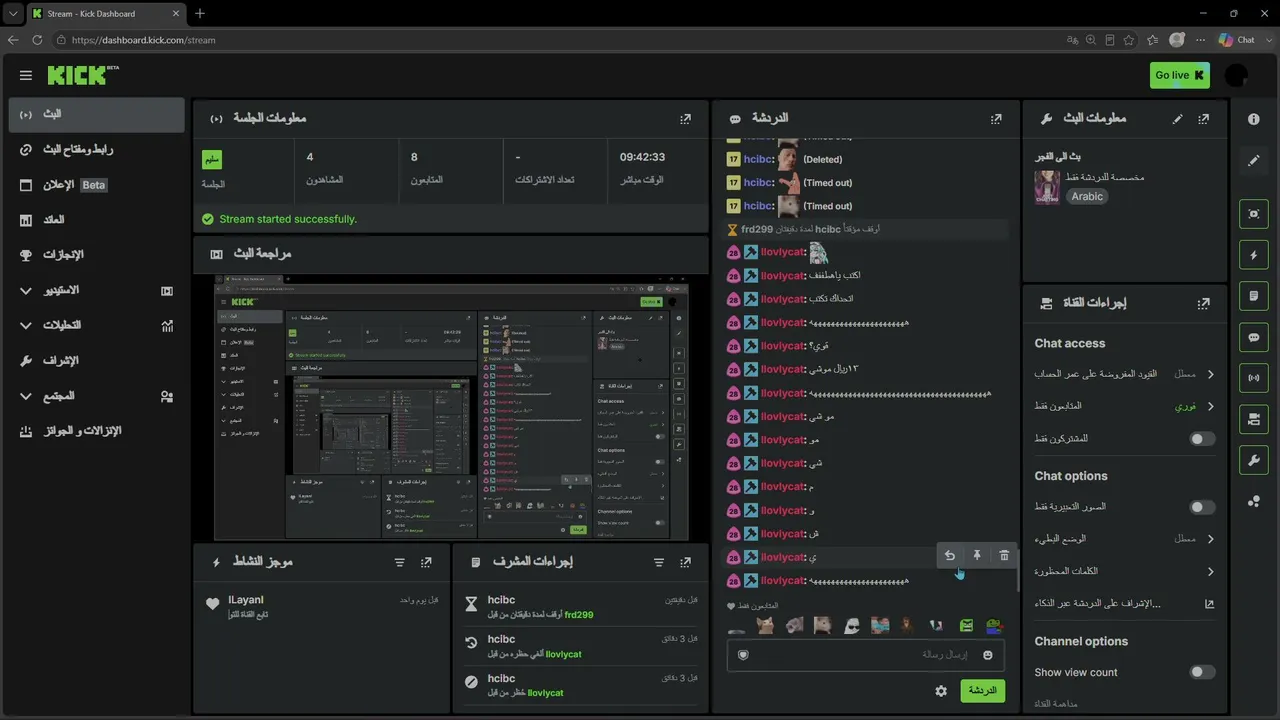Expand المجتمع in the sidebar
Screen dimensions: 1280x720
click(x=96, y=396)
